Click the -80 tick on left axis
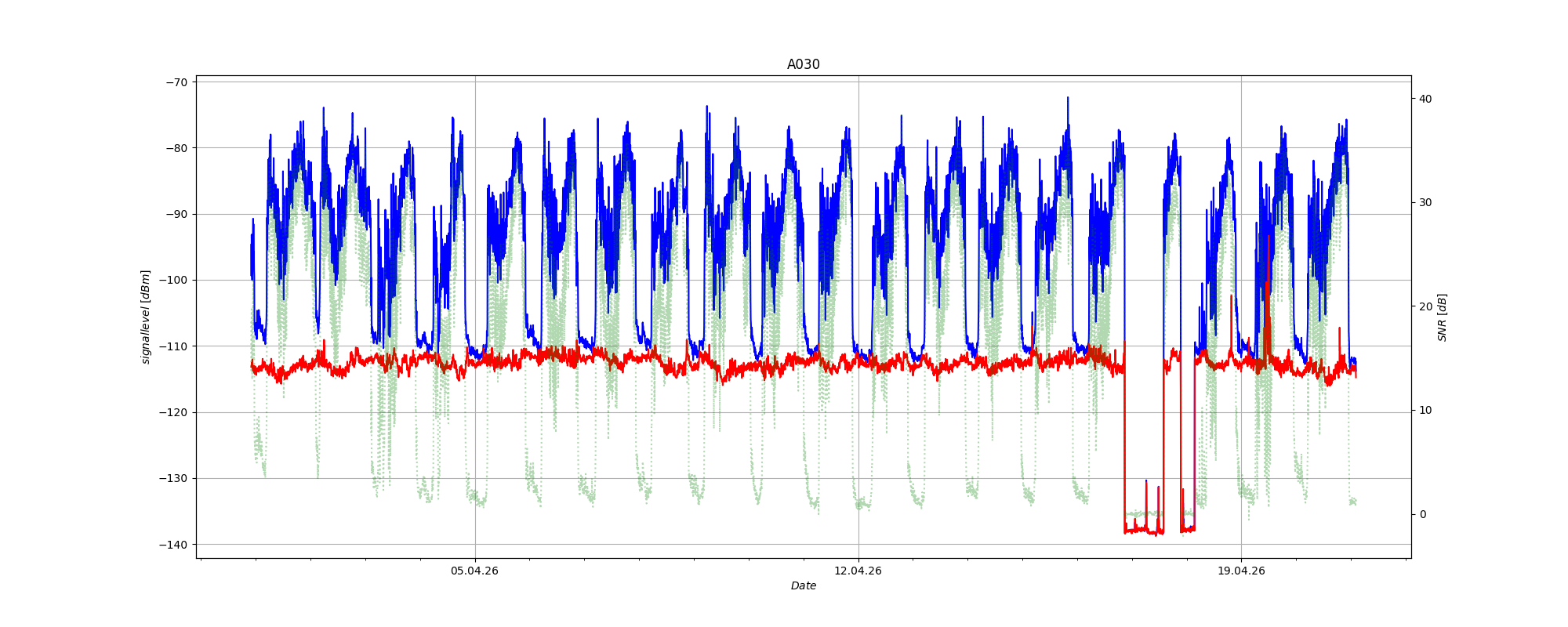The width and height of the screenshot is (1568, 627). [x=176, y=148]
